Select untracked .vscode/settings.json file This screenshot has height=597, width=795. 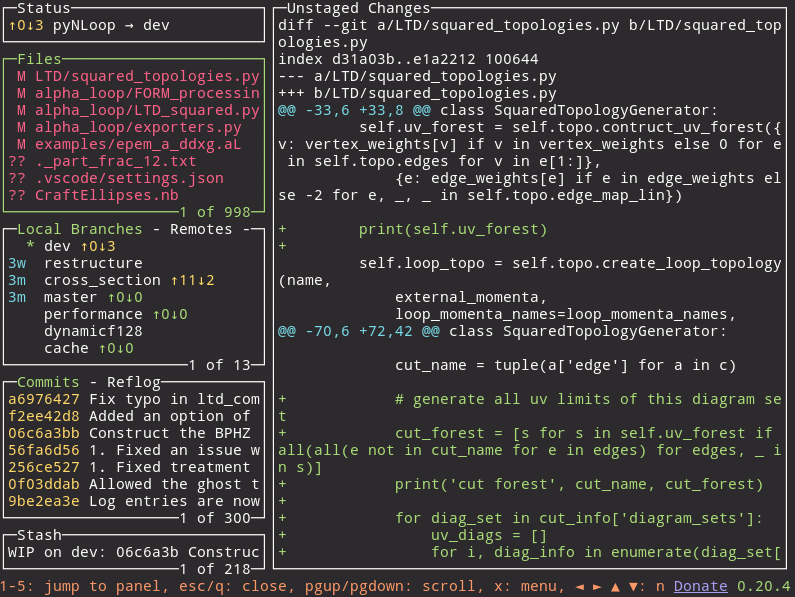coord(134,178)
